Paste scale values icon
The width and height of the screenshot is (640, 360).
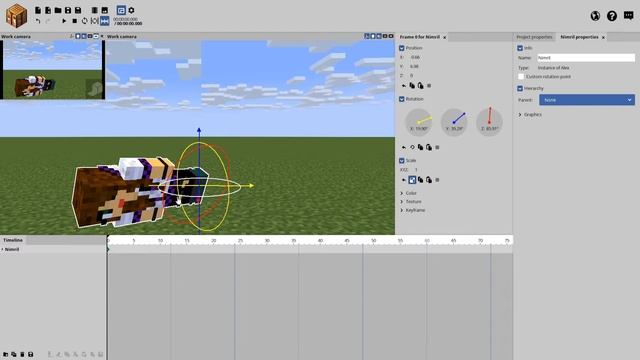coord(429,180)
